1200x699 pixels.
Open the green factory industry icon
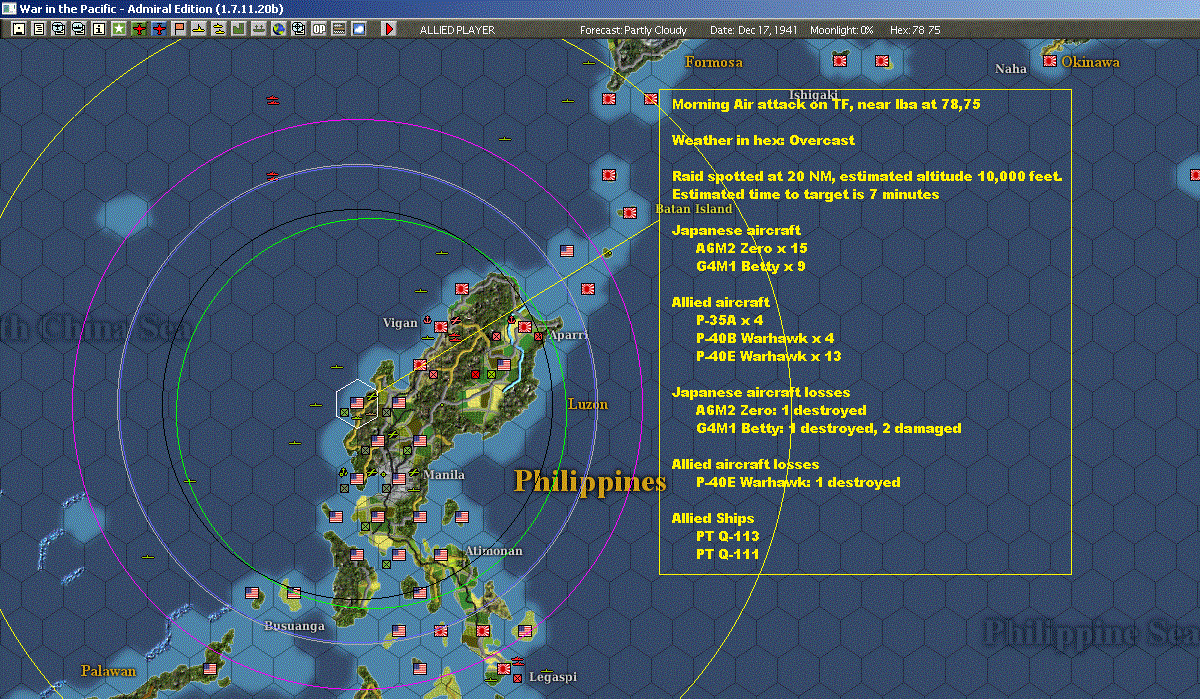239,29
